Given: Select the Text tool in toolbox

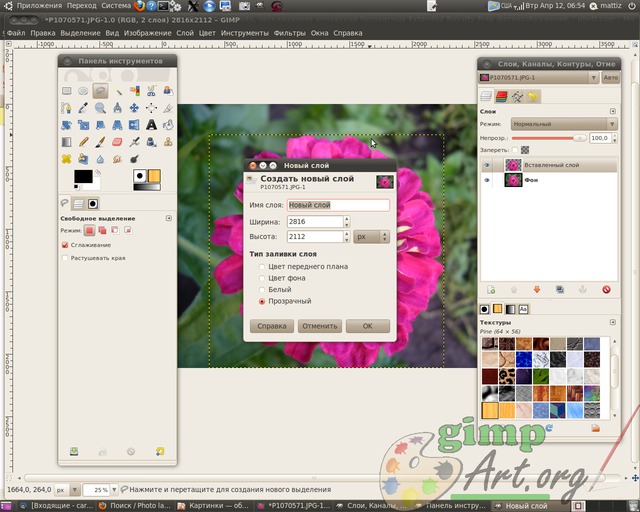Looking at the screenshot, I should (x=151, y=125).
